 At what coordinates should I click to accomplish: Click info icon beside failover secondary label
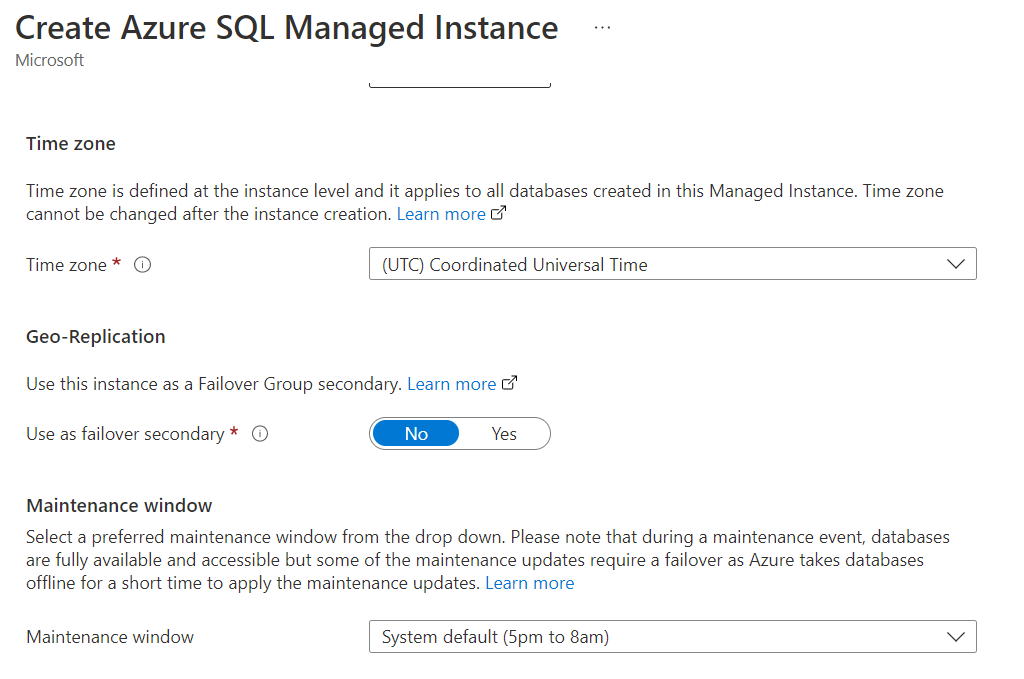(x=260, y=434)
